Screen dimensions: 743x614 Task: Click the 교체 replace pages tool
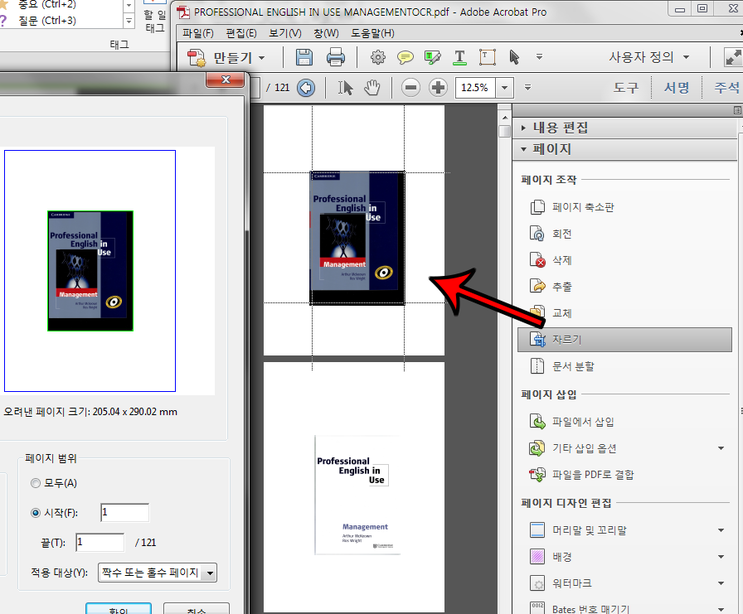[x=551, y=313]
